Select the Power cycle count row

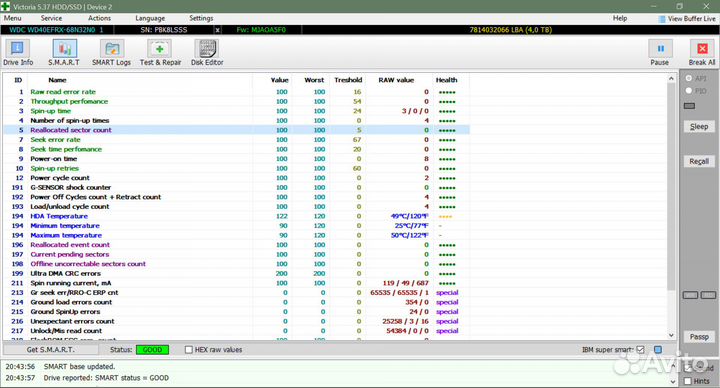[x=236, y=178]
